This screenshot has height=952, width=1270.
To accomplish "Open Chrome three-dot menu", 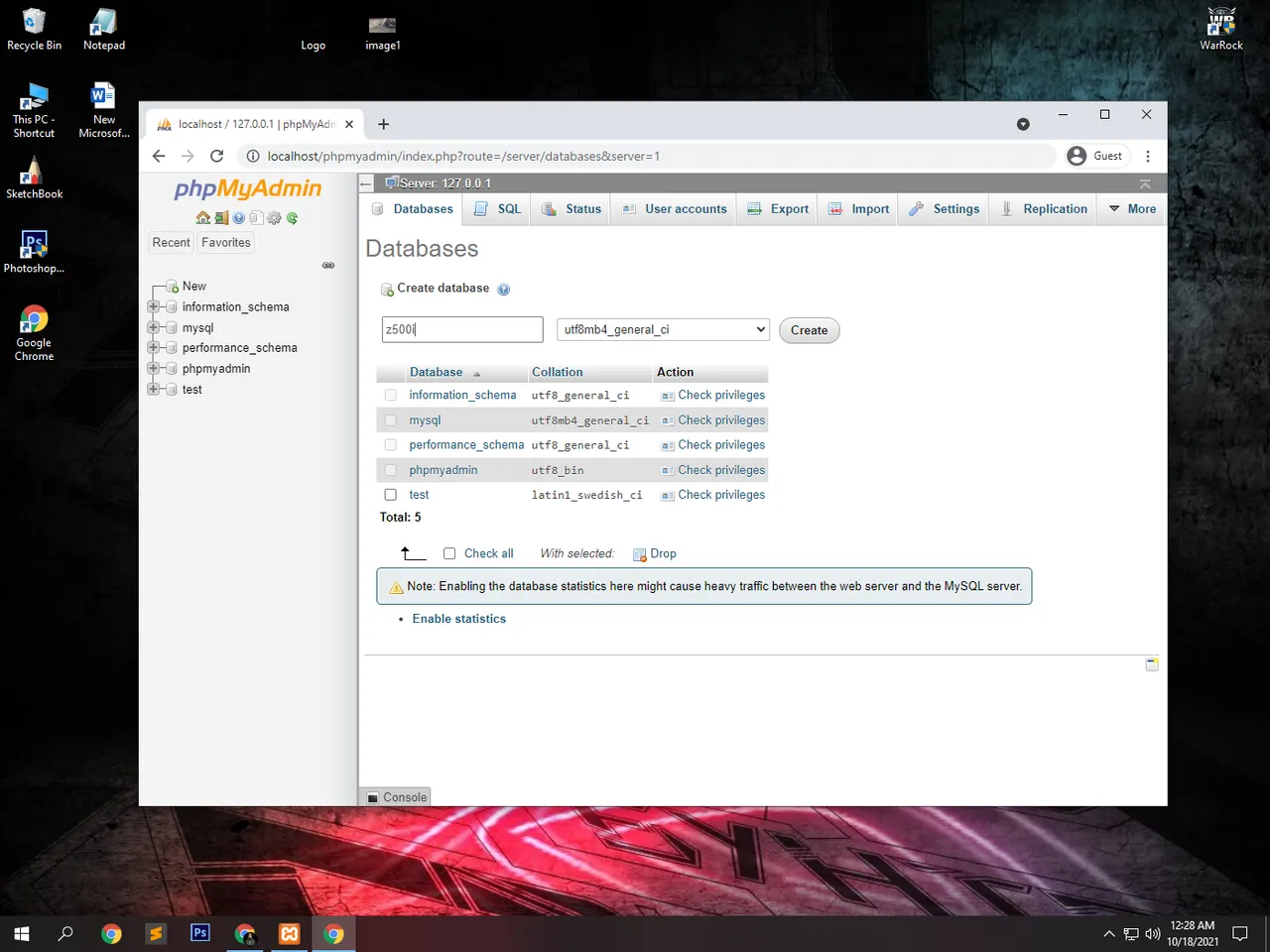I will pos(1148,156).
